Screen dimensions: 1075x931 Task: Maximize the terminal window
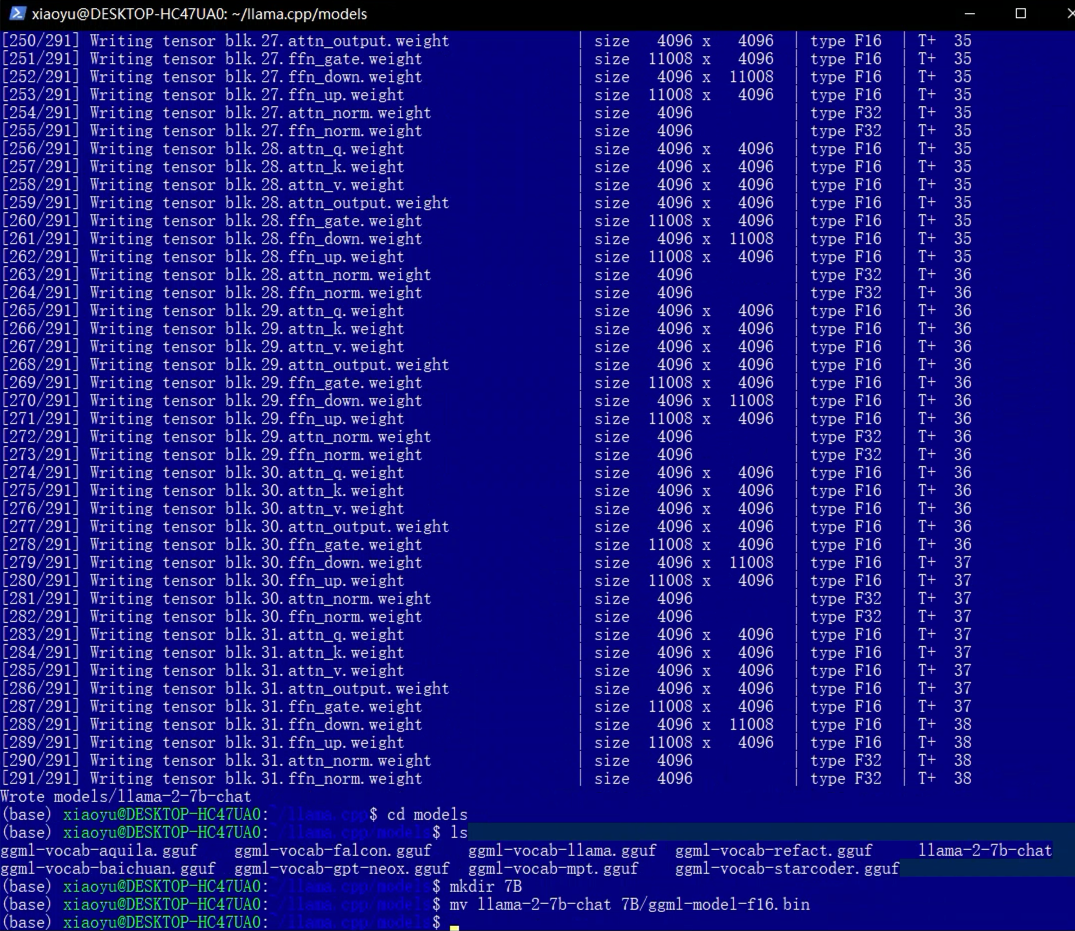(x=1020, y=14)
